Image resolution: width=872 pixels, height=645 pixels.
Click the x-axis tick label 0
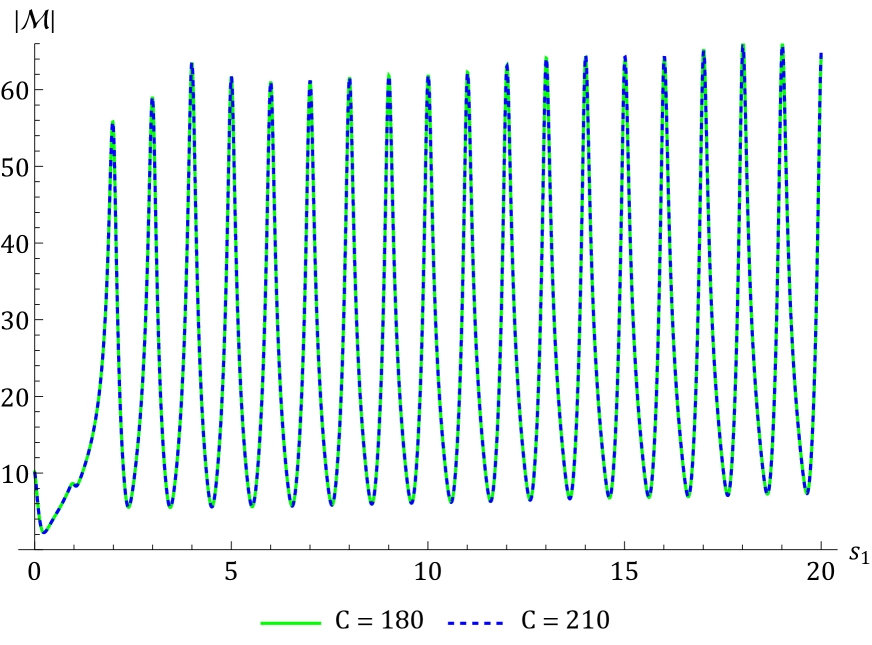tap(34, 572)
